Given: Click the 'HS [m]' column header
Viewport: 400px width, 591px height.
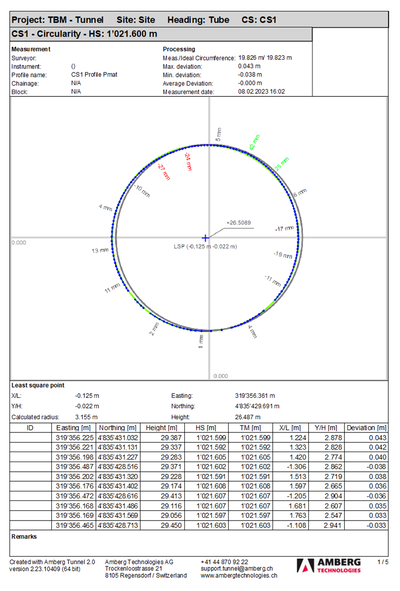Looking at the screenshot, I should coord(206,428).
